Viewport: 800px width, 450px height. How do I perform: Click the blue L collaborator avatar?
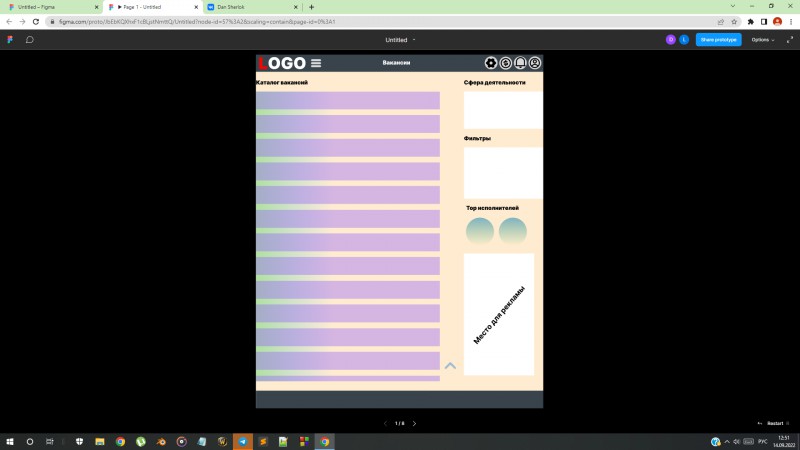[684, 39]
